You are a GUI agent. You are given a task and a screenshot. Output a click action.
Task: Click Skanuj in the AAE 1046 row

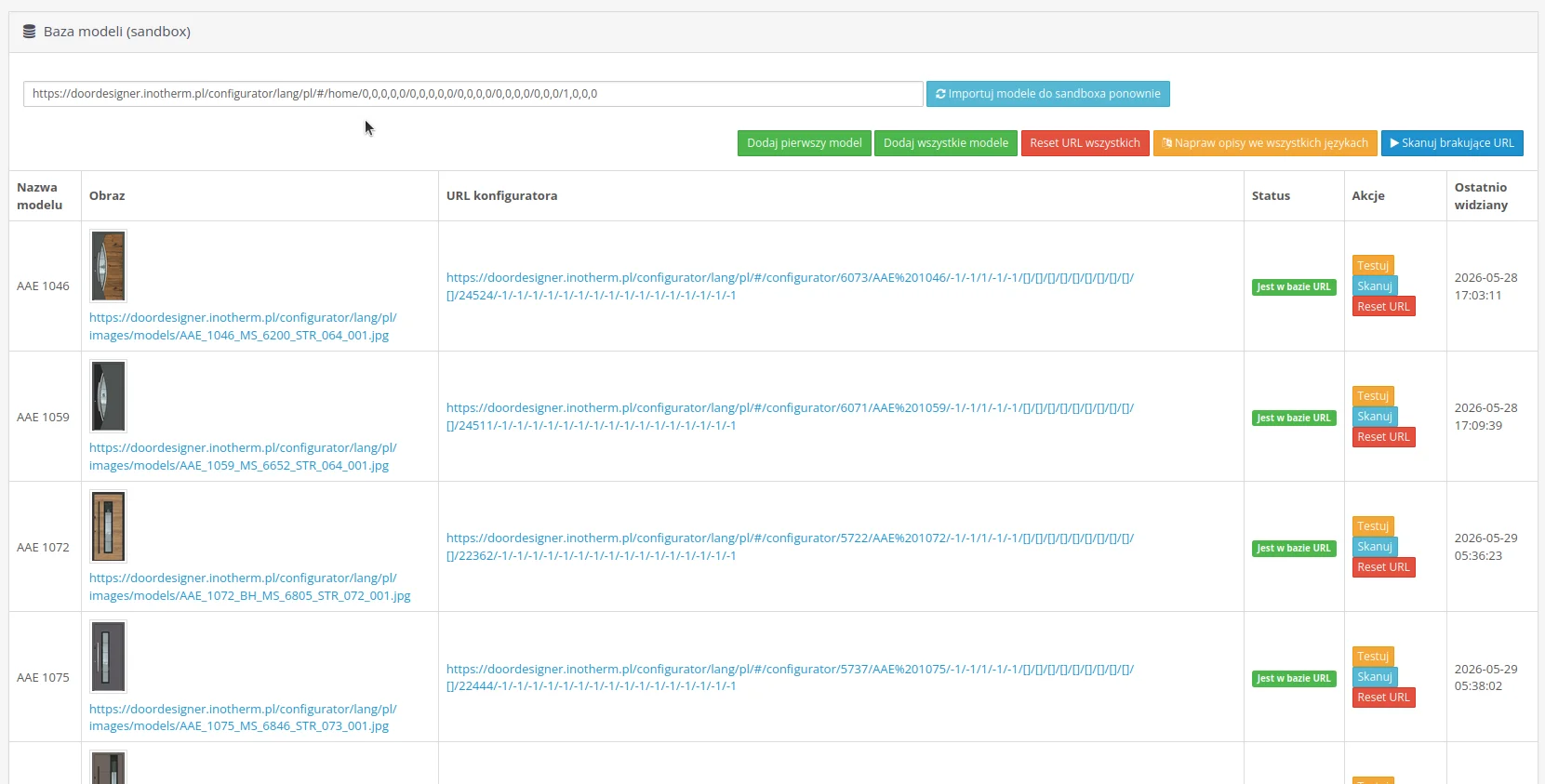(1375, 286)
